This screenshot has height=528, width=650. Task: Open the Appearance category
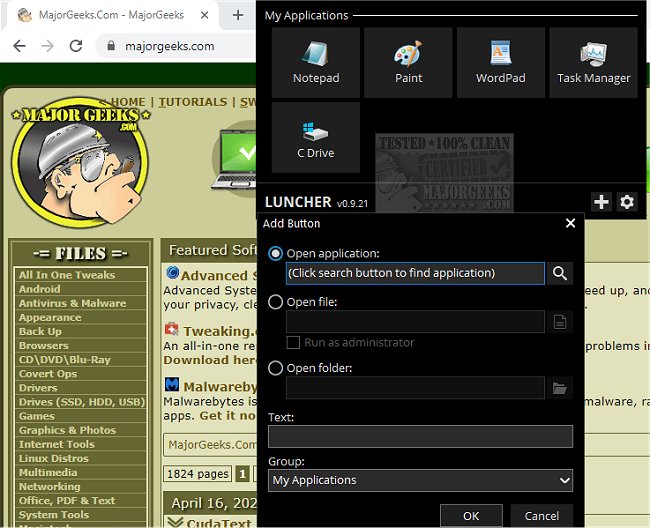(81, 317)
